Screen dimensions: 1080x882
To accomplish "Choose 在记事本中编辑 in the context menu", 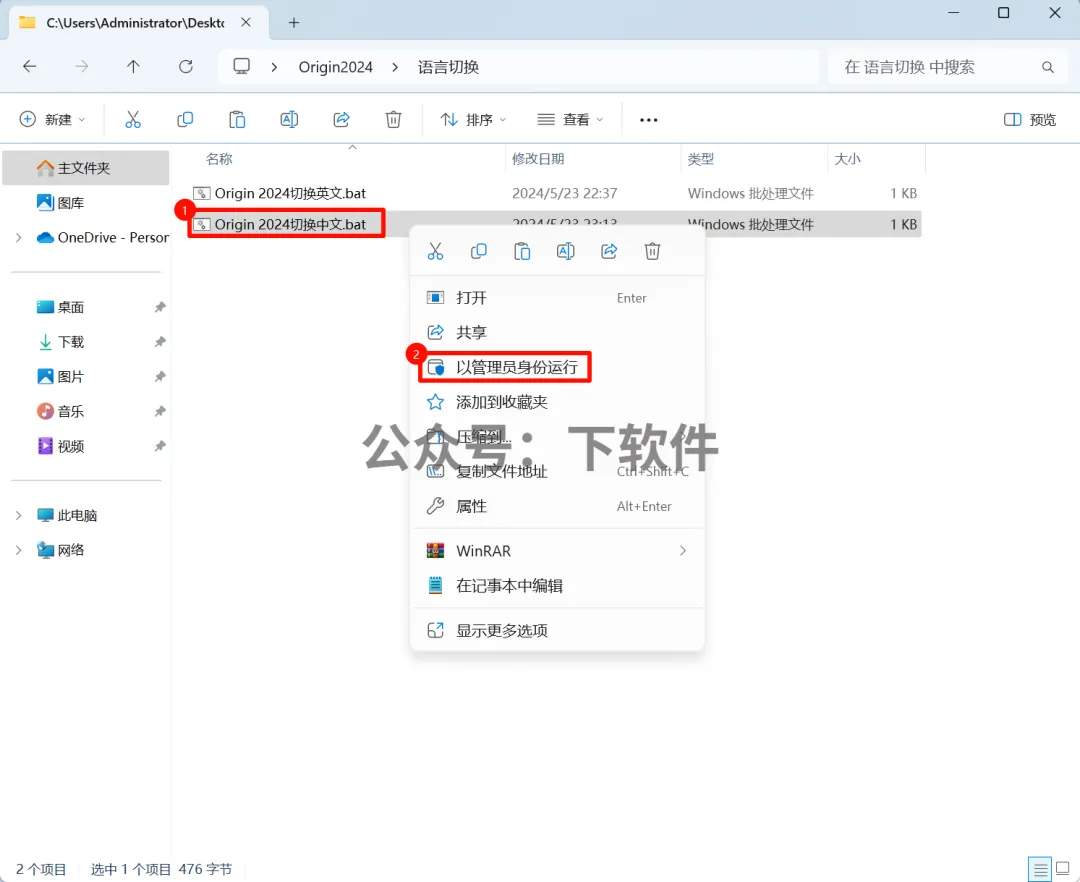I will pos(557,586).
